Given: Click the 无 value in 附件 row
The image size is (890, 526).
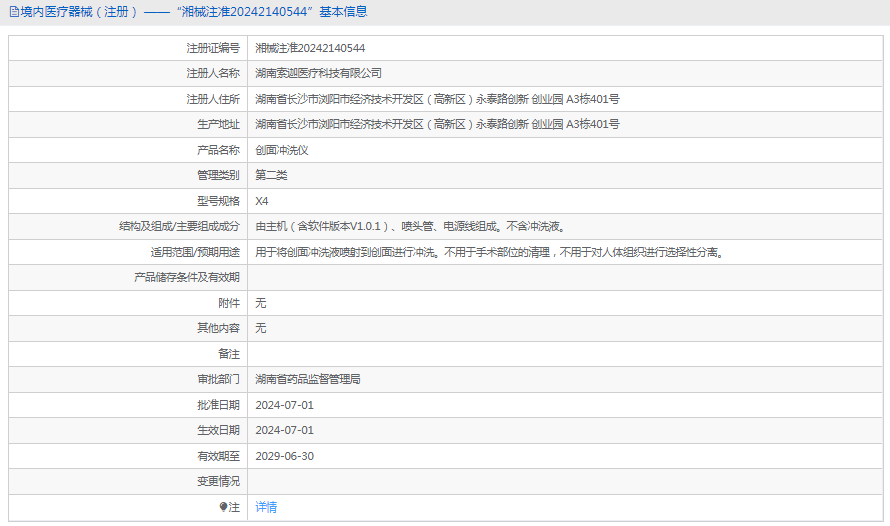Looking at the screenshot, I should point(261,303).
